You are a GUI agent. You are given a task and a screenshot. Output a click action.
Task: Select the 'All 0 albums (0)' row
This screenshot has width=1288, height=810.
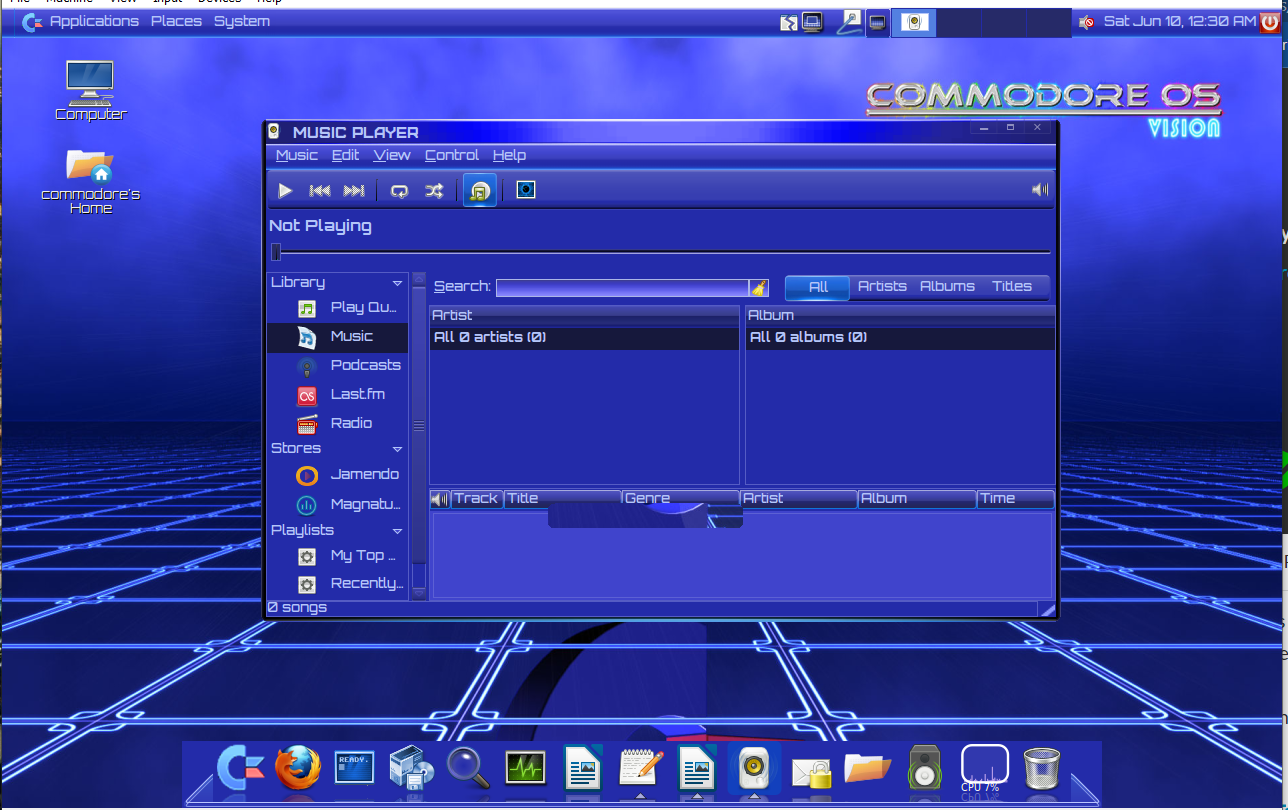(x=900, y=338)
